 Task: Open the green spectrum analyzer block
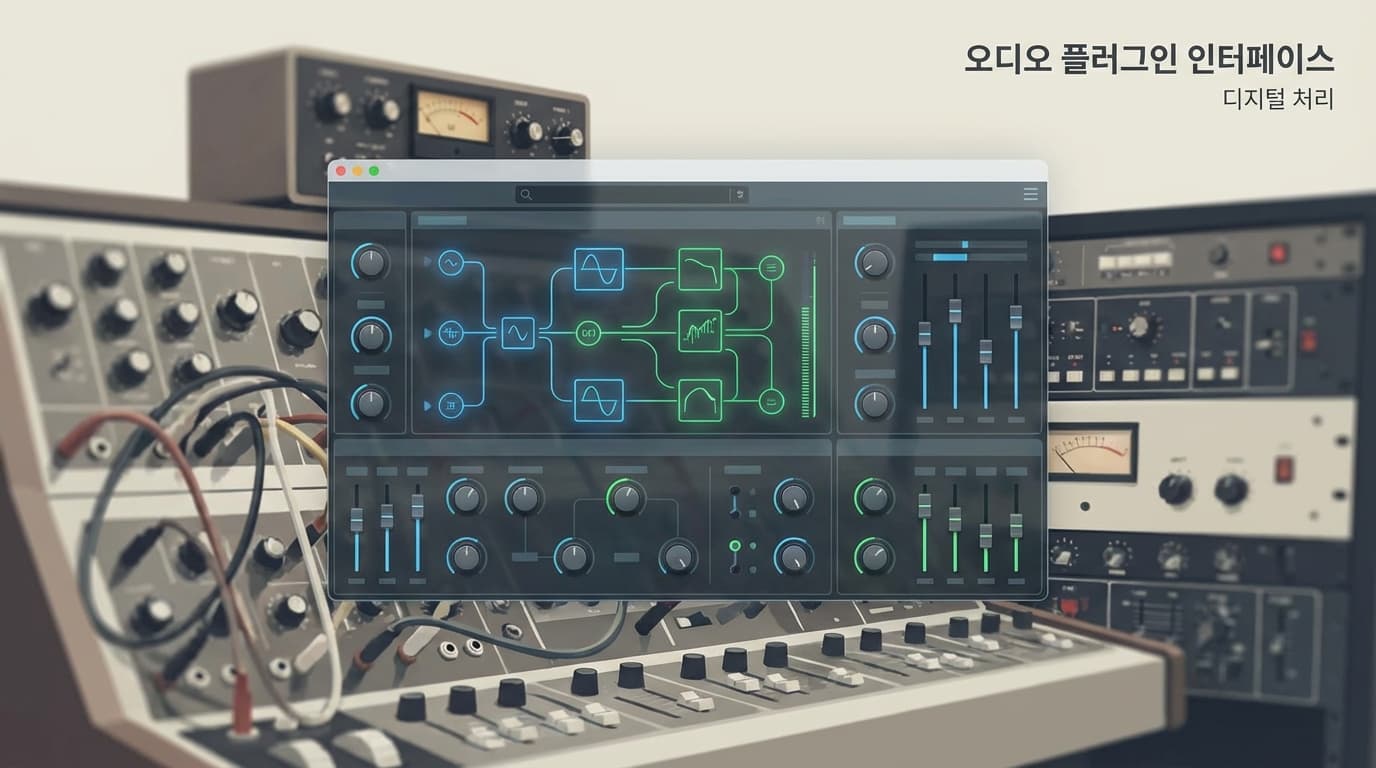coord(700,331)
